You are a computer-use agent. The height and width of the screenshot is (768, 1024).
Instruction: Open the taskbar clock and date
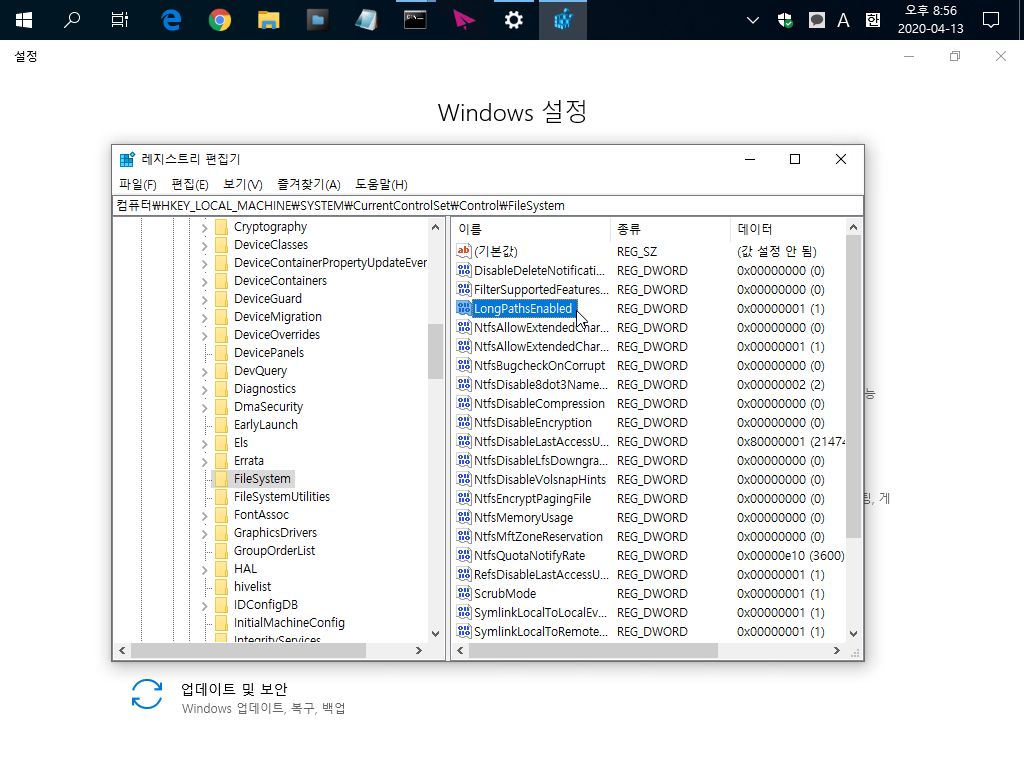tap(931, 20)
